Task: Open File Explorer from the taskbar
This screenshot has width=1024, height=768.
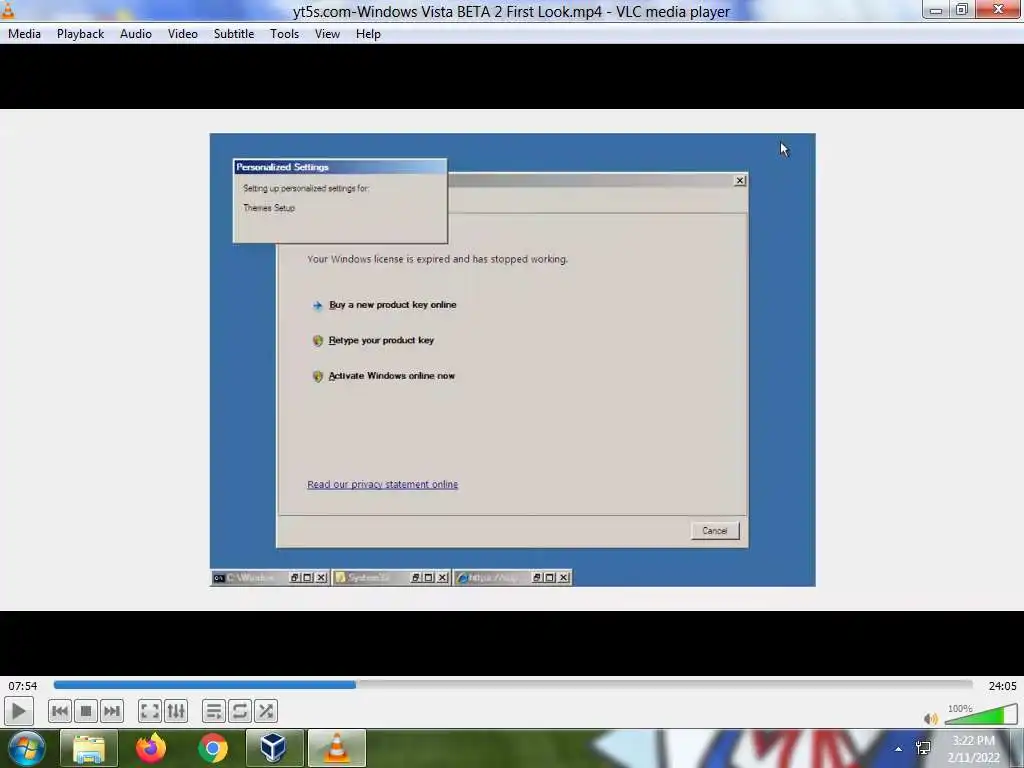Action: click(89, 748)
